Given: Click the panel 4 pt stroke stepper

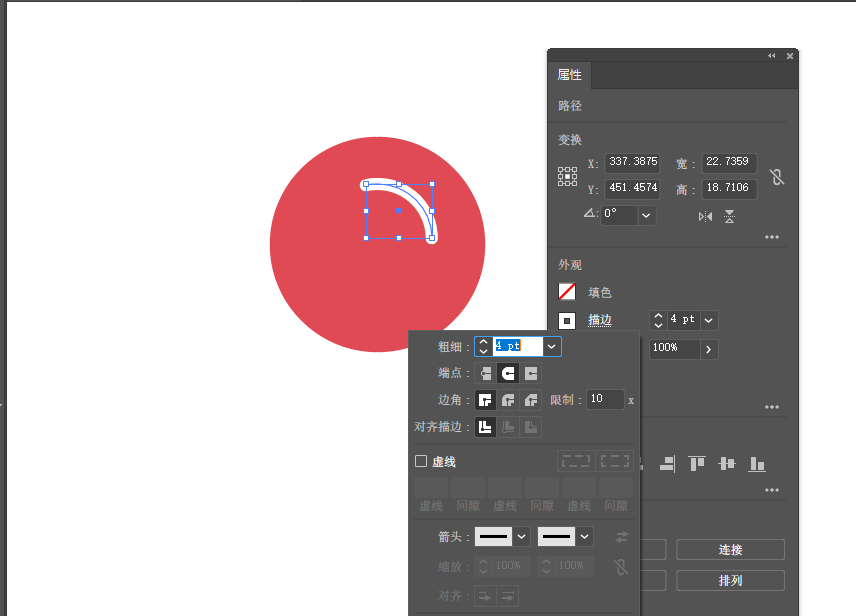Looking at the screenshot, I should (658, 321).
